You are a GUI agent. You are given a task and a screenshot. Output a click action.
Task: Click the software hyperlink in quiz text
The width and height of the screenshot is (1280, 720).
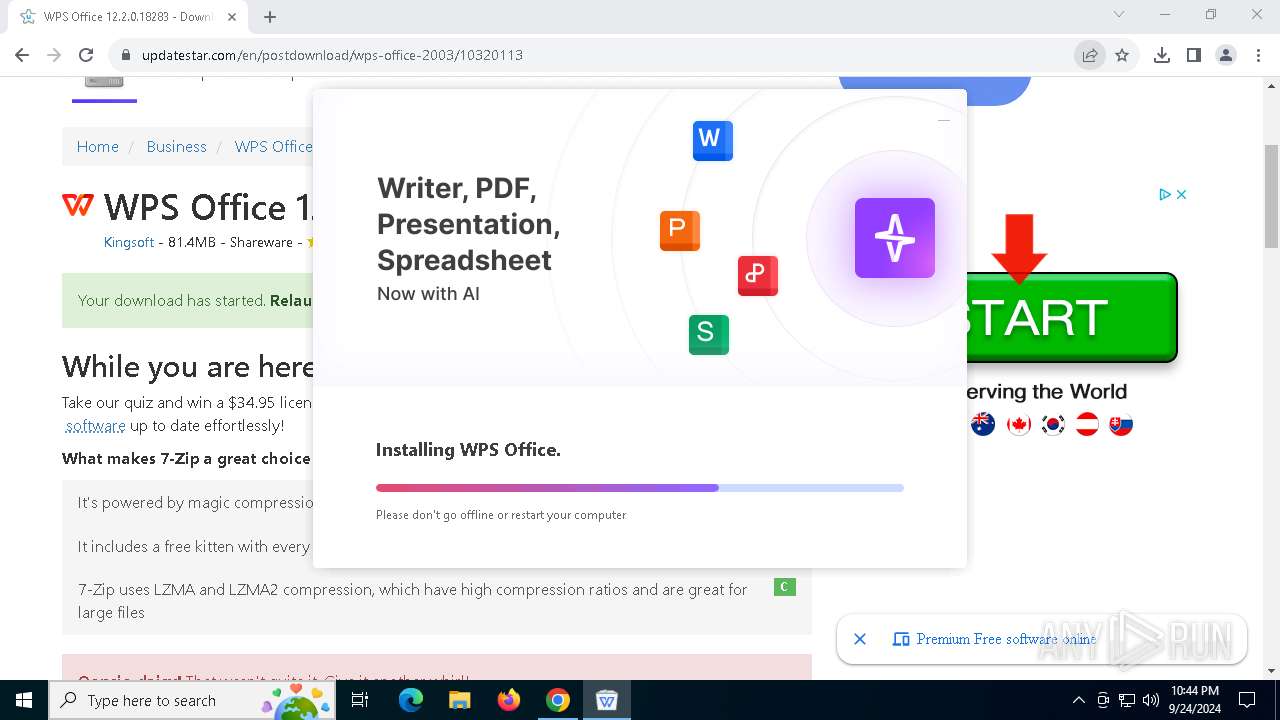[x=95, y=425]
